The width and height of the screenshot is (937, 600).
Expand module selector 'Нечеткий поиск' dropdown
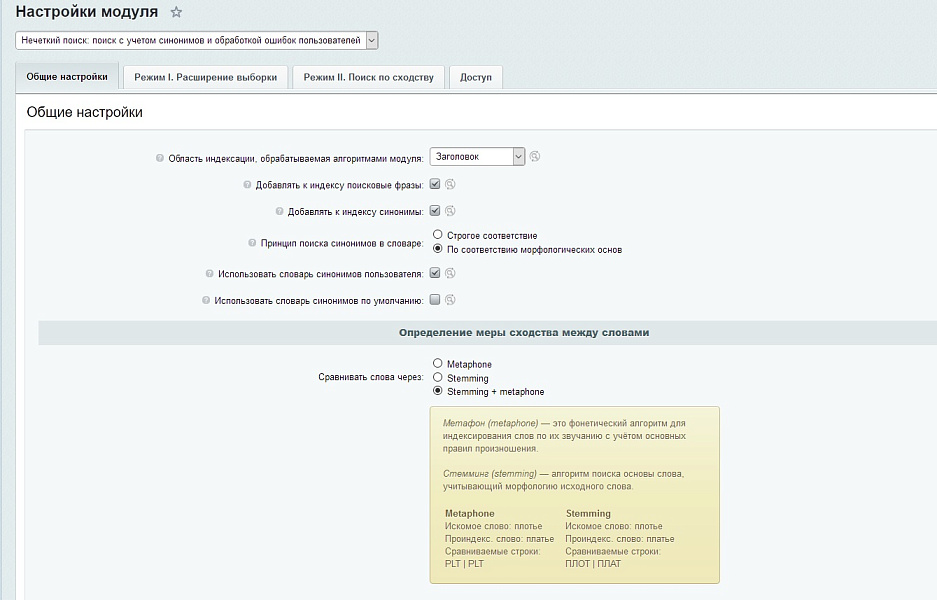coord(197,41)
